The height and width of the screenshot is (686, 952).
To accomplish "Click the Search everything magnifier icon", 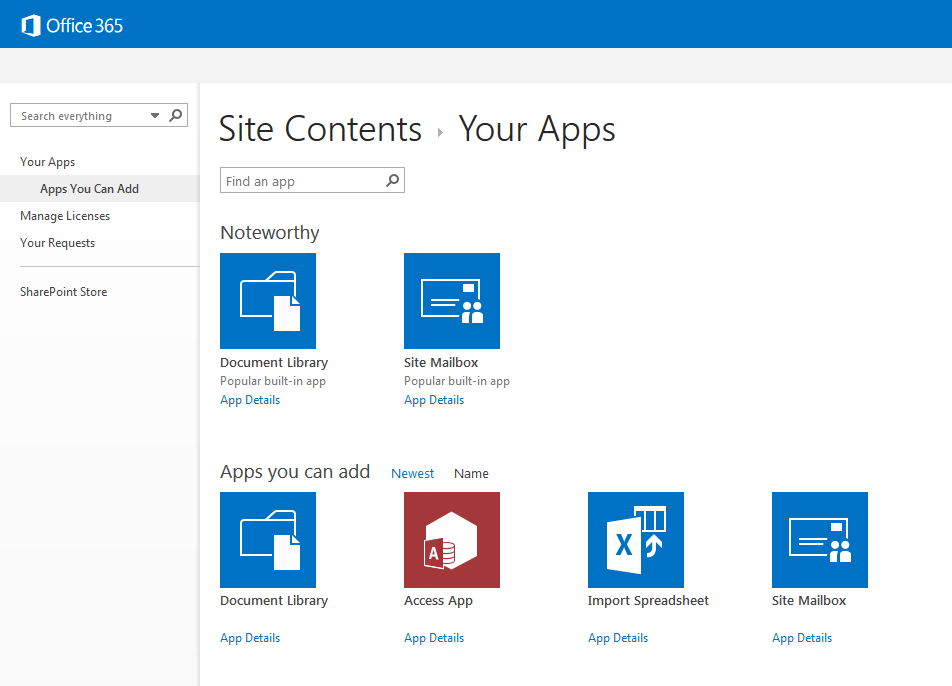I will pyautogui.click(x=176, y=115).
